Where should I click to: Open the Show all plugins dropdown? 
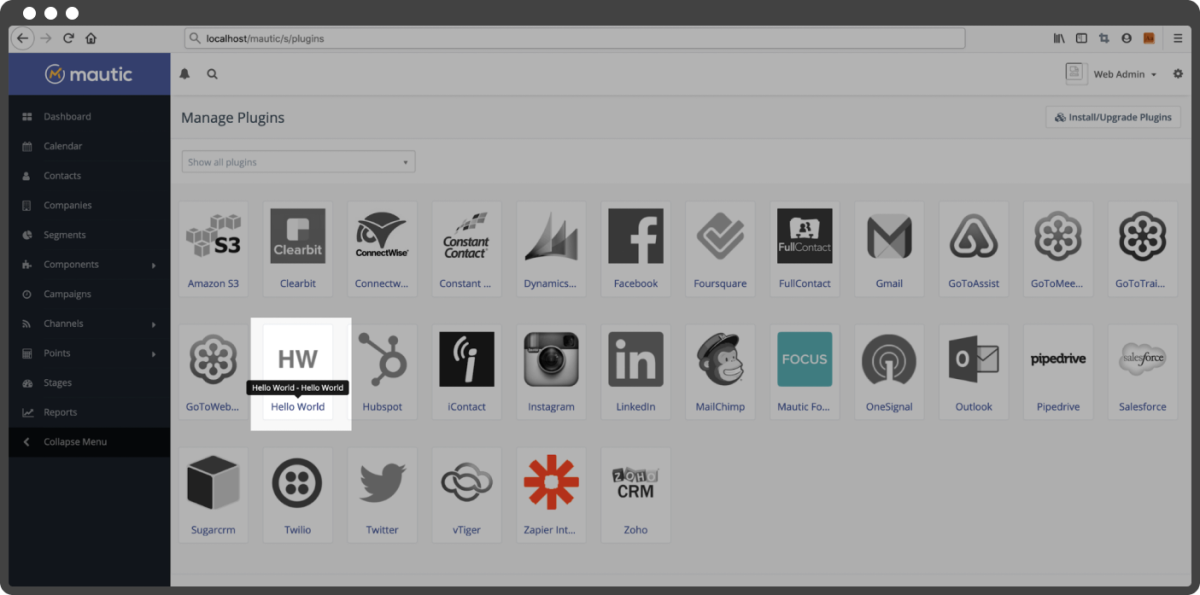(298, 162)
